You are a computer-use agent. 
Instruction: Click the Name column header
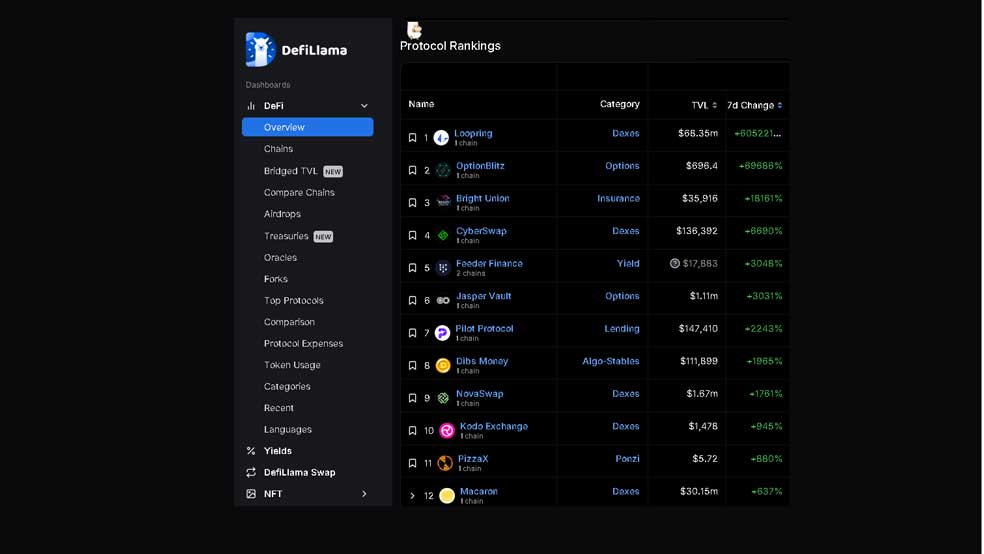tap(421, 104)
